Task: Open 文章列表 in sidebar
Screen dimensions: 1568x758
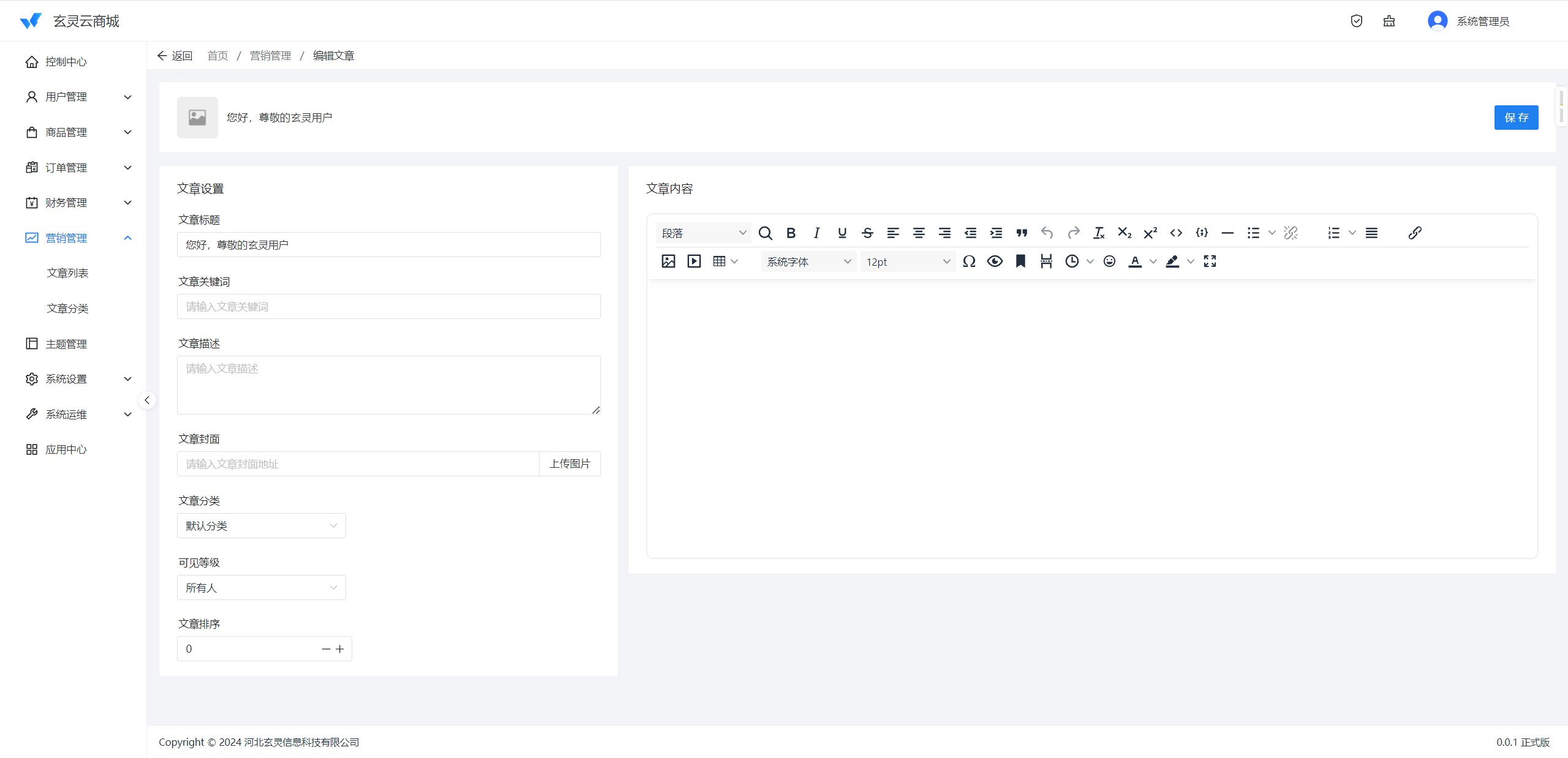Action: pyautogui.click(x=67, y=273)
